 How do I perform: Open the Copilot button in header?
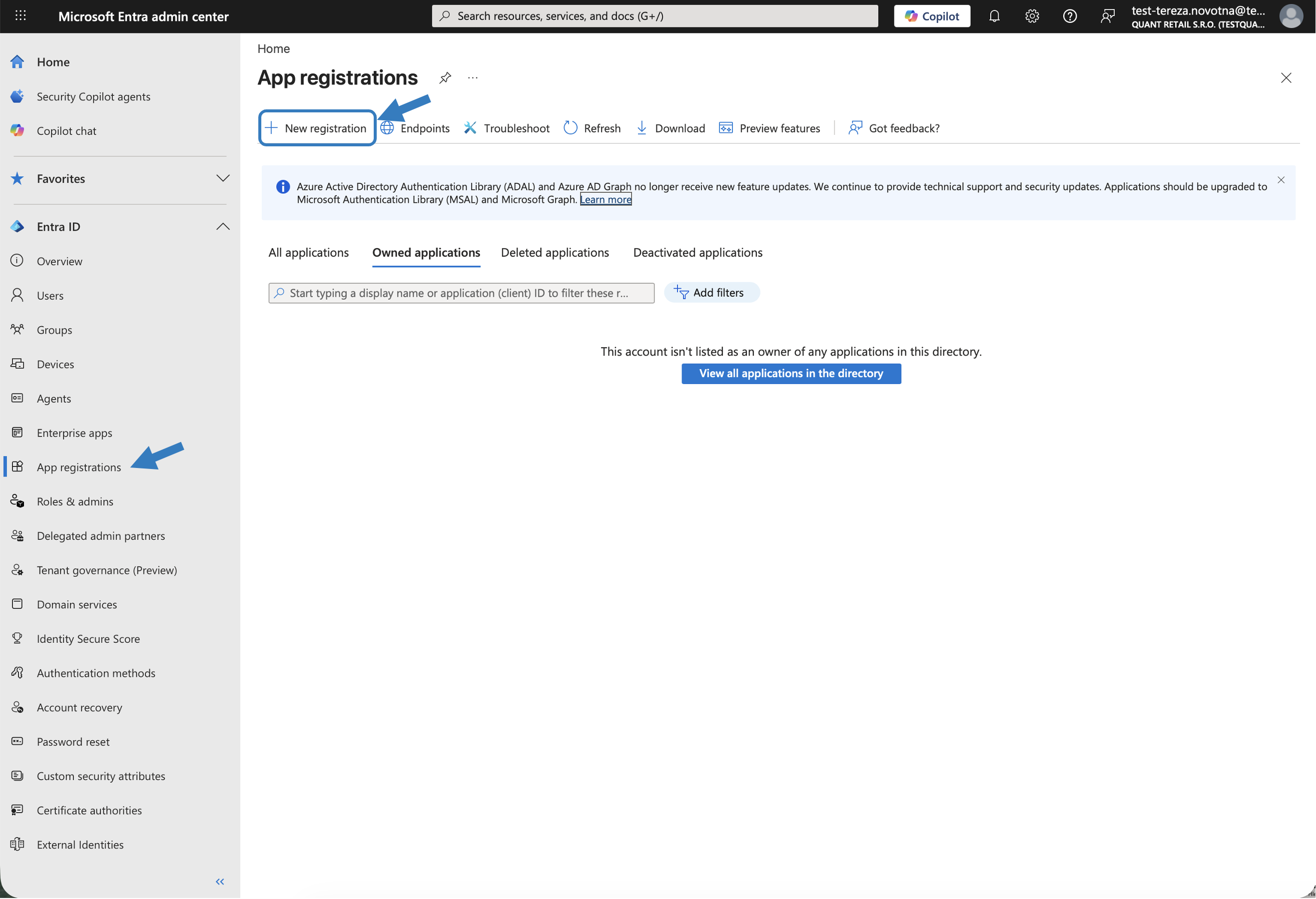[931, 16]
